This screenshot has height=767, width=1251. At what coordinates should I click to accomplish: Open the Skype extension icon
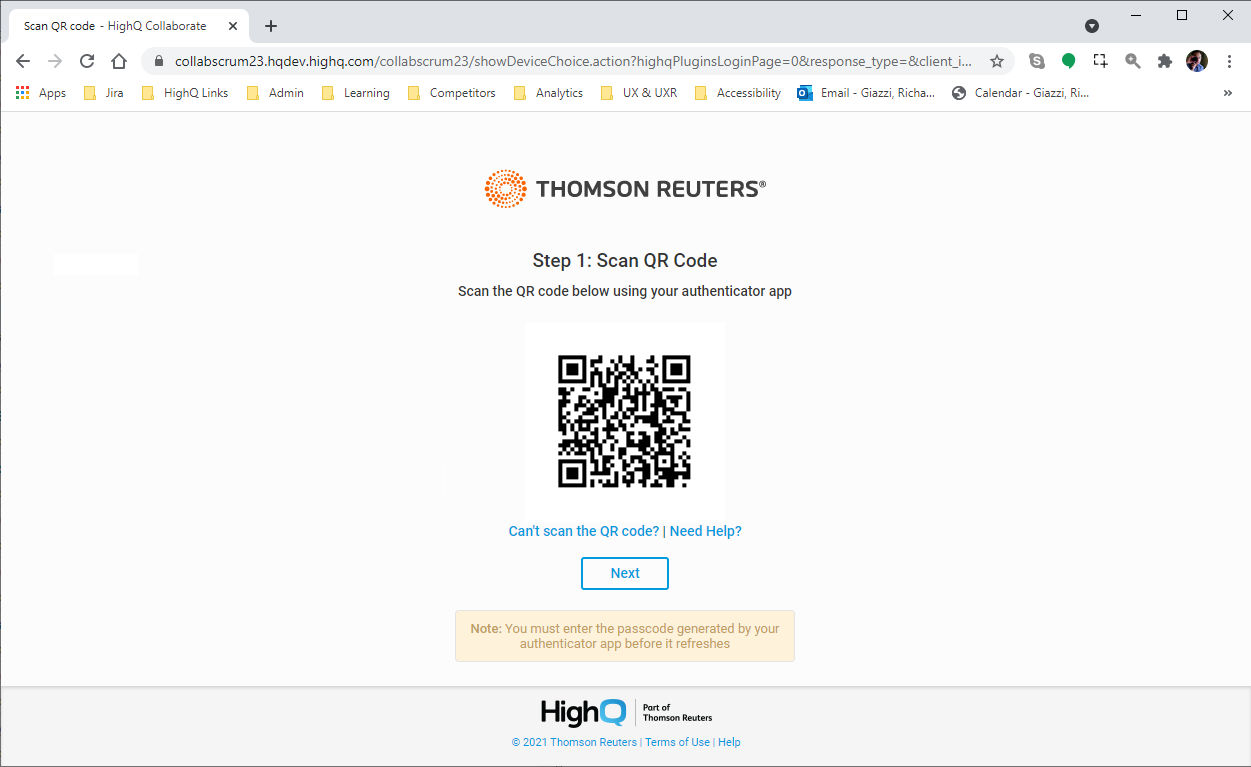point(1037,61)
